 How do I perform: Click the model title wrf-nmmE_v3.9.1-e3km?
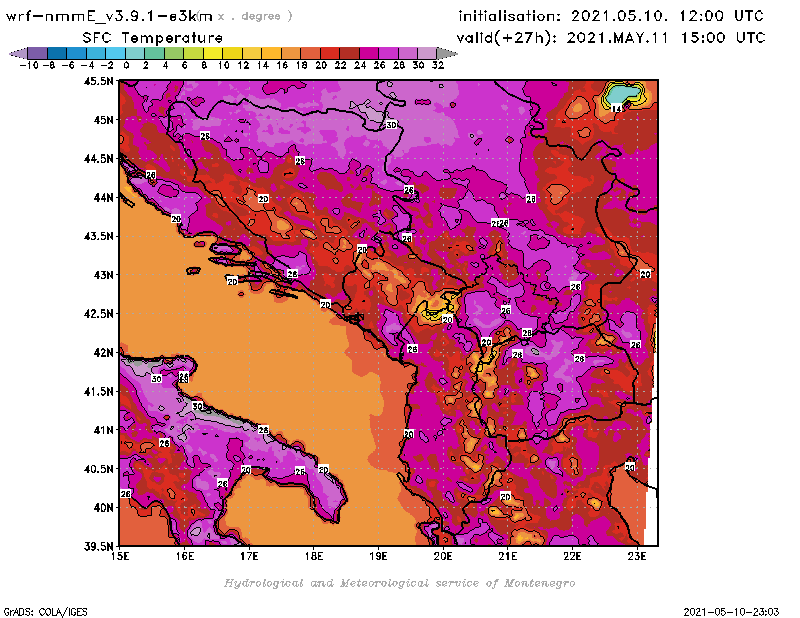[109, 16]
